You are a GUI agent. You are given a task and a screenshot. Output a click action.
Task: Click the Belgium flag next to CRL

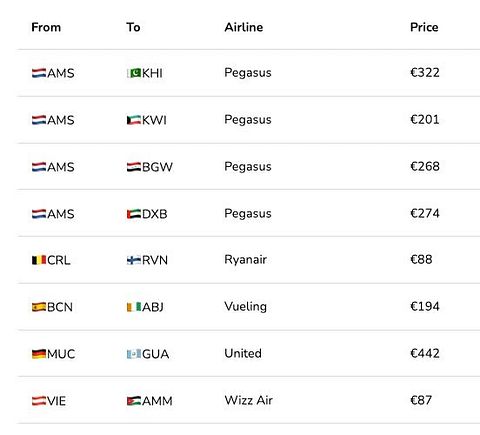[39, 260]
